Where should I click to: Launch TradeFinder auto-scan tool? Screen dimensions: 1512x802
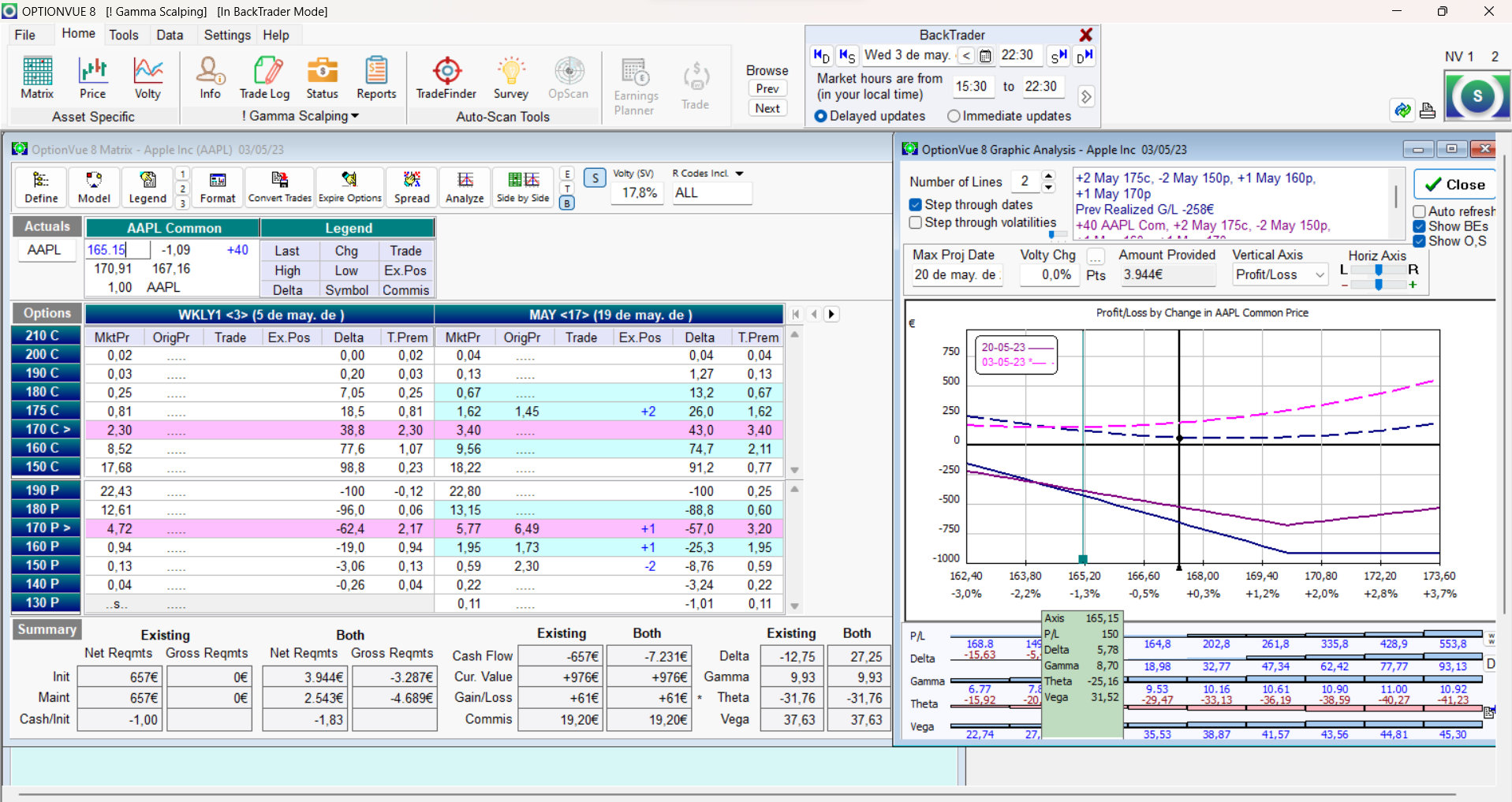(446, 78)
